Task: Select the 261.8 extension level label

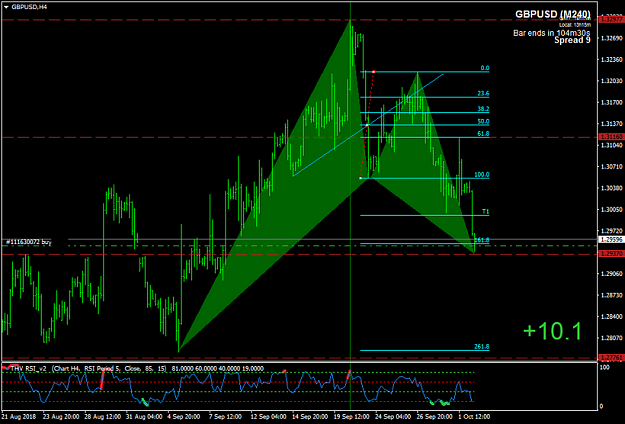Action: pos(482,347)
